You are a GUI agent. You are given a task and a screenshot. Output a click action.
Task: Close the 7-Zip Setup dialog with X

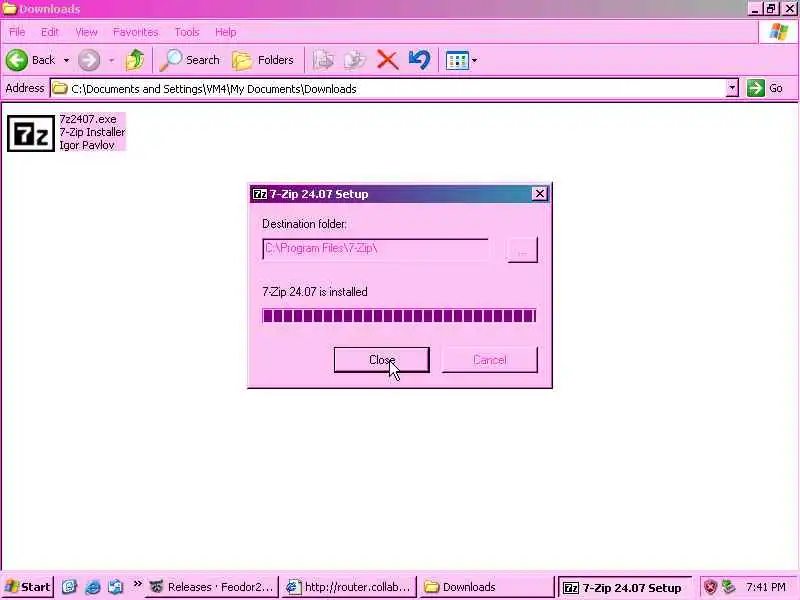coord(539,193)
